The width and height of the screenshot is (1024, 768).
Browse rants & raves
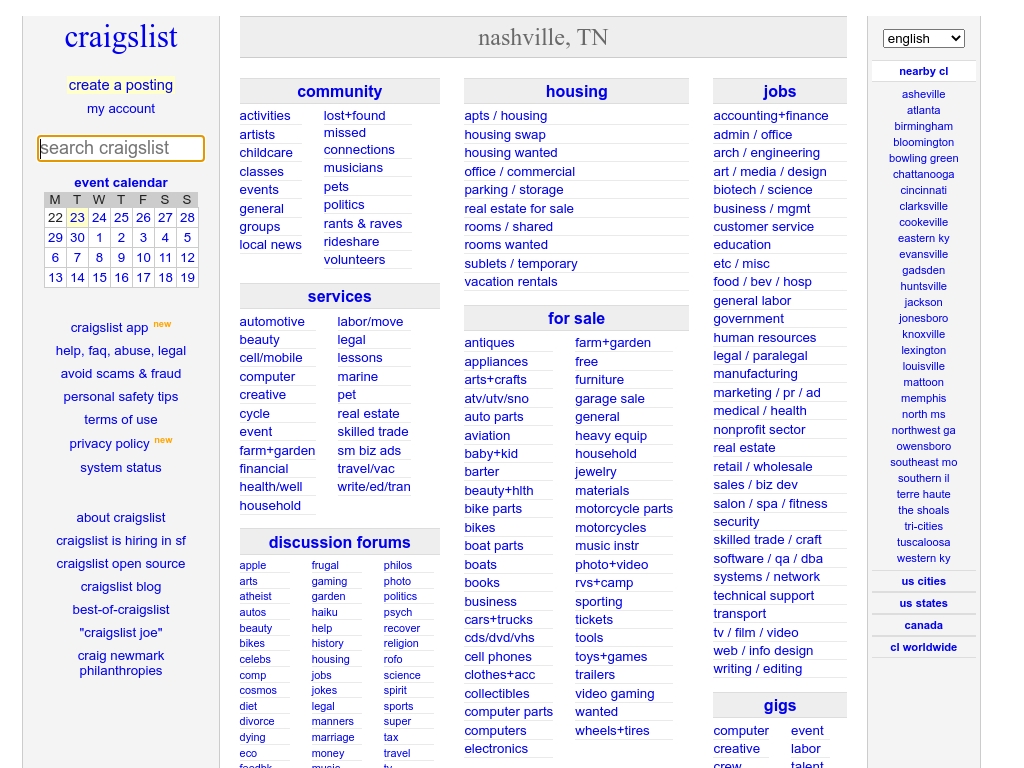363,223
